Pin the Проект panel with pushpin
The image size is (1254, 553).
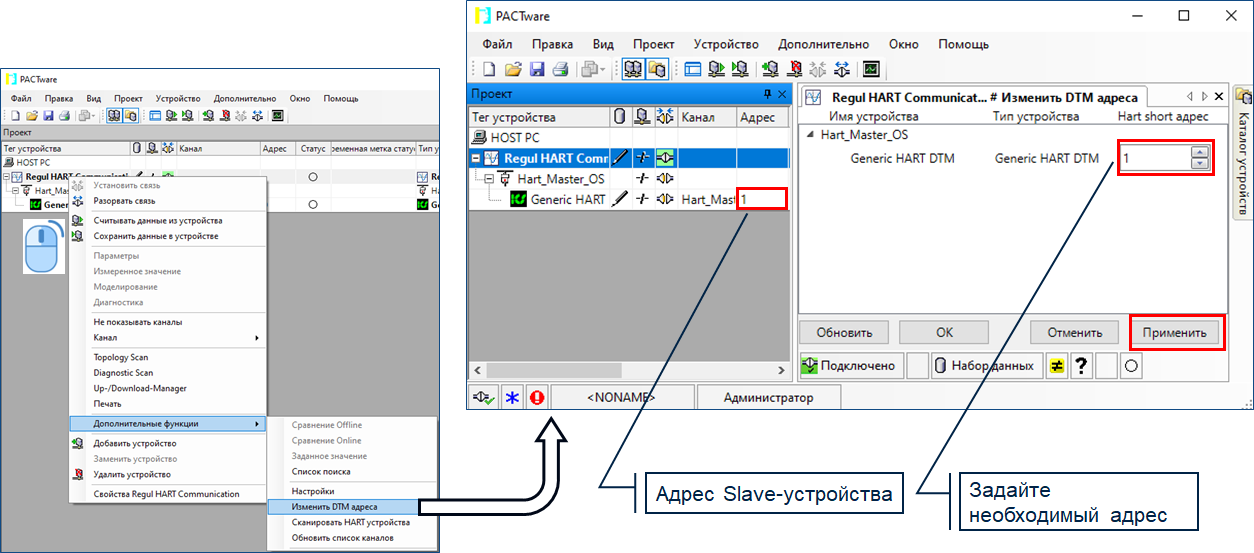pyautogui.click(x=767, y=94)
